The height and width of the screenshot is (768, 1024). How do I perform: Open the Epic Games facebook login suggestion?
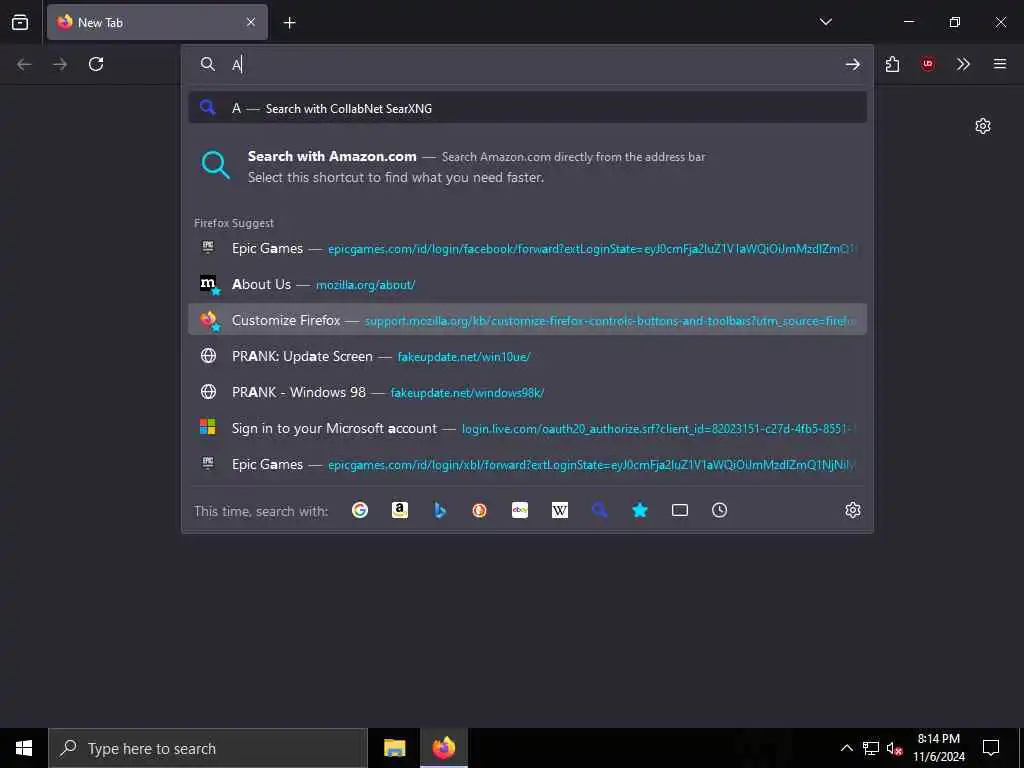pyautogui.click(x=528, y=248)
